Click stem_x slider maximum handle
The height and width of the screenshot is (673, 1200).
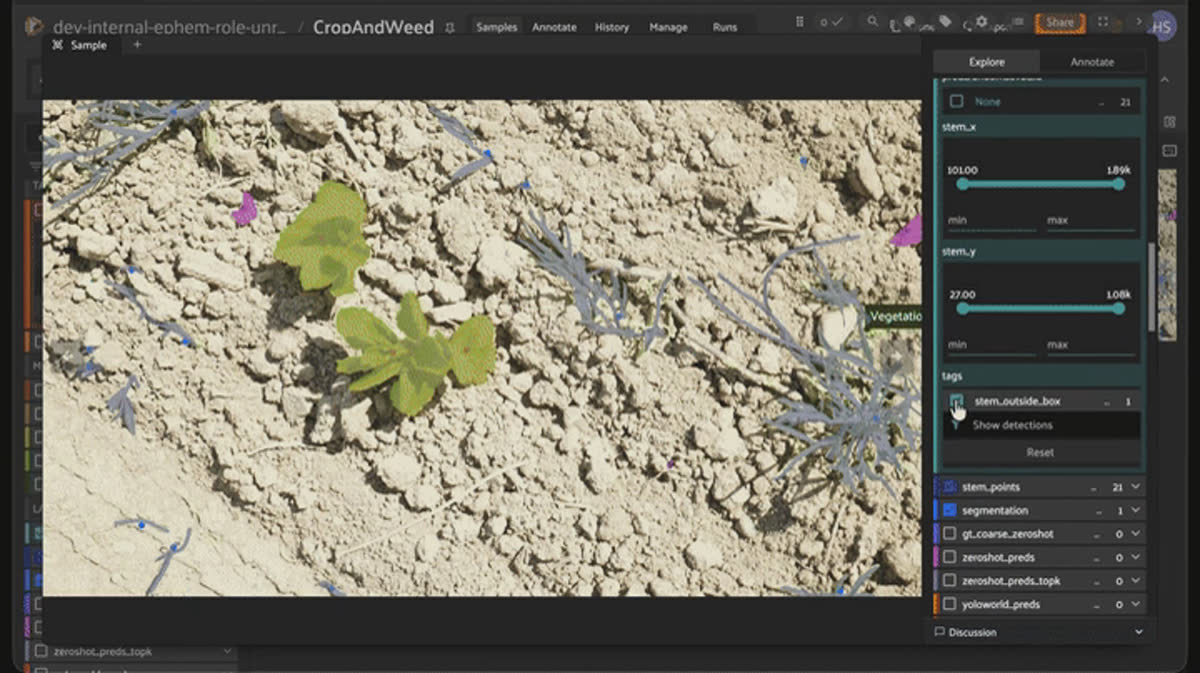(x=1119, y=184)
